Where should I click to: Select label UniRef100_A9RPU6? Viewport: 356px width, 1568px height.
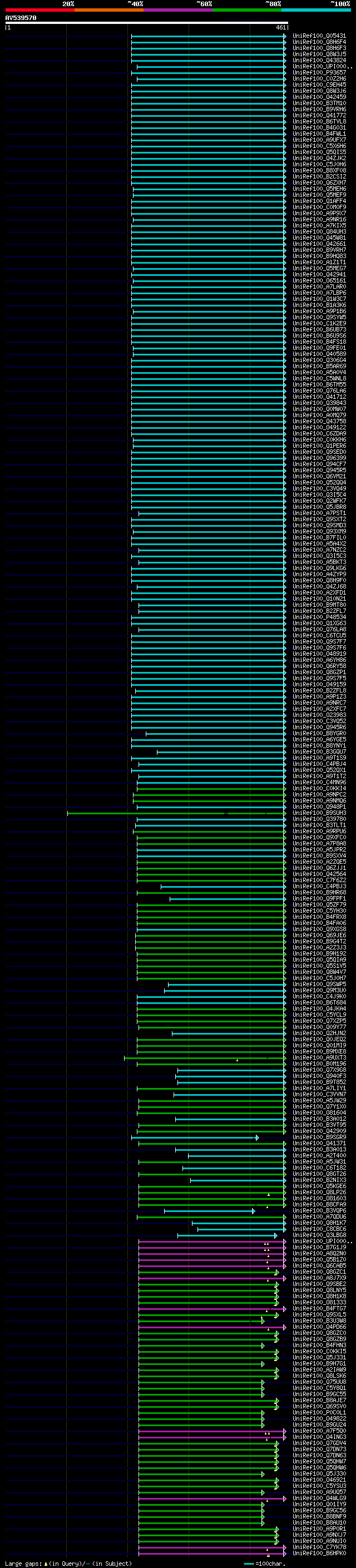coord(319,831)
